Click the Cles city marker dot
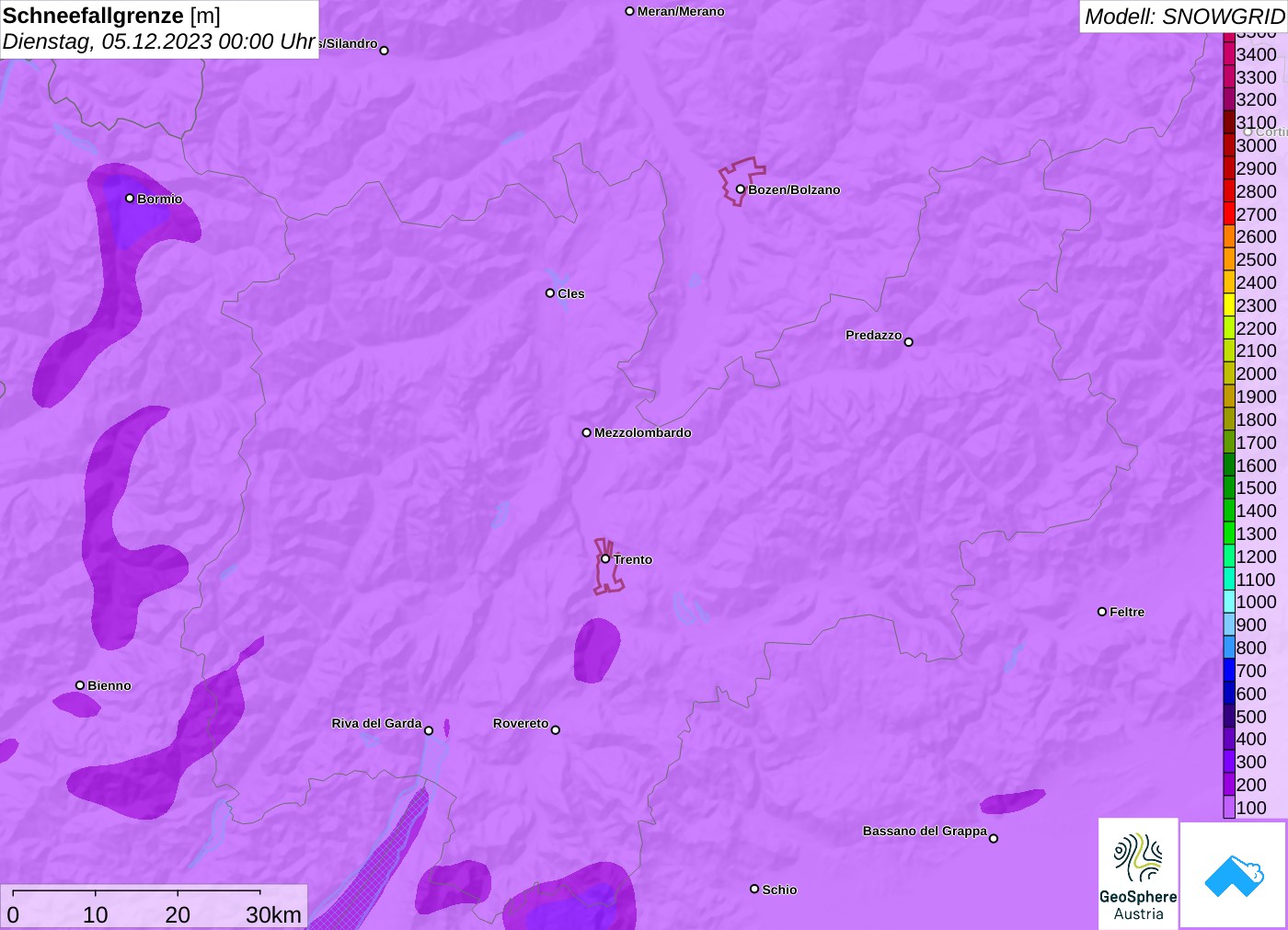The height and width of the screenshot is (930, 1288). (x=550, y=293)
